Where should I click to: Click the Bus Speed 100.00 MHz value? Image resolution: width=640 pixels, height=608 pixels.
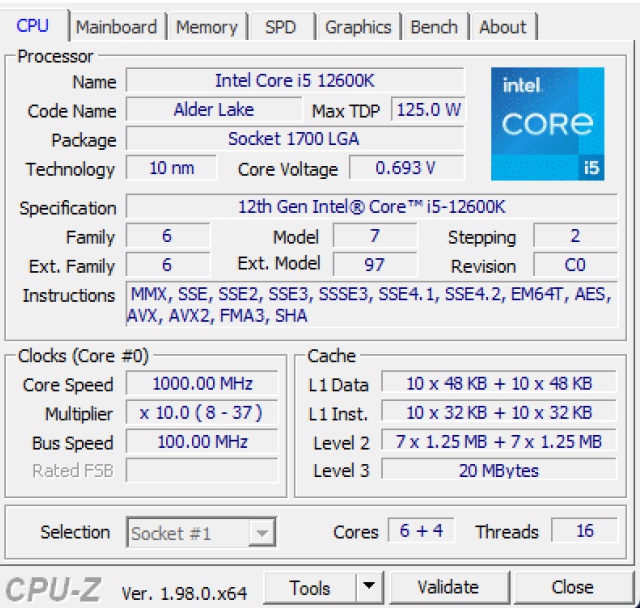click(x=202, y=442)
